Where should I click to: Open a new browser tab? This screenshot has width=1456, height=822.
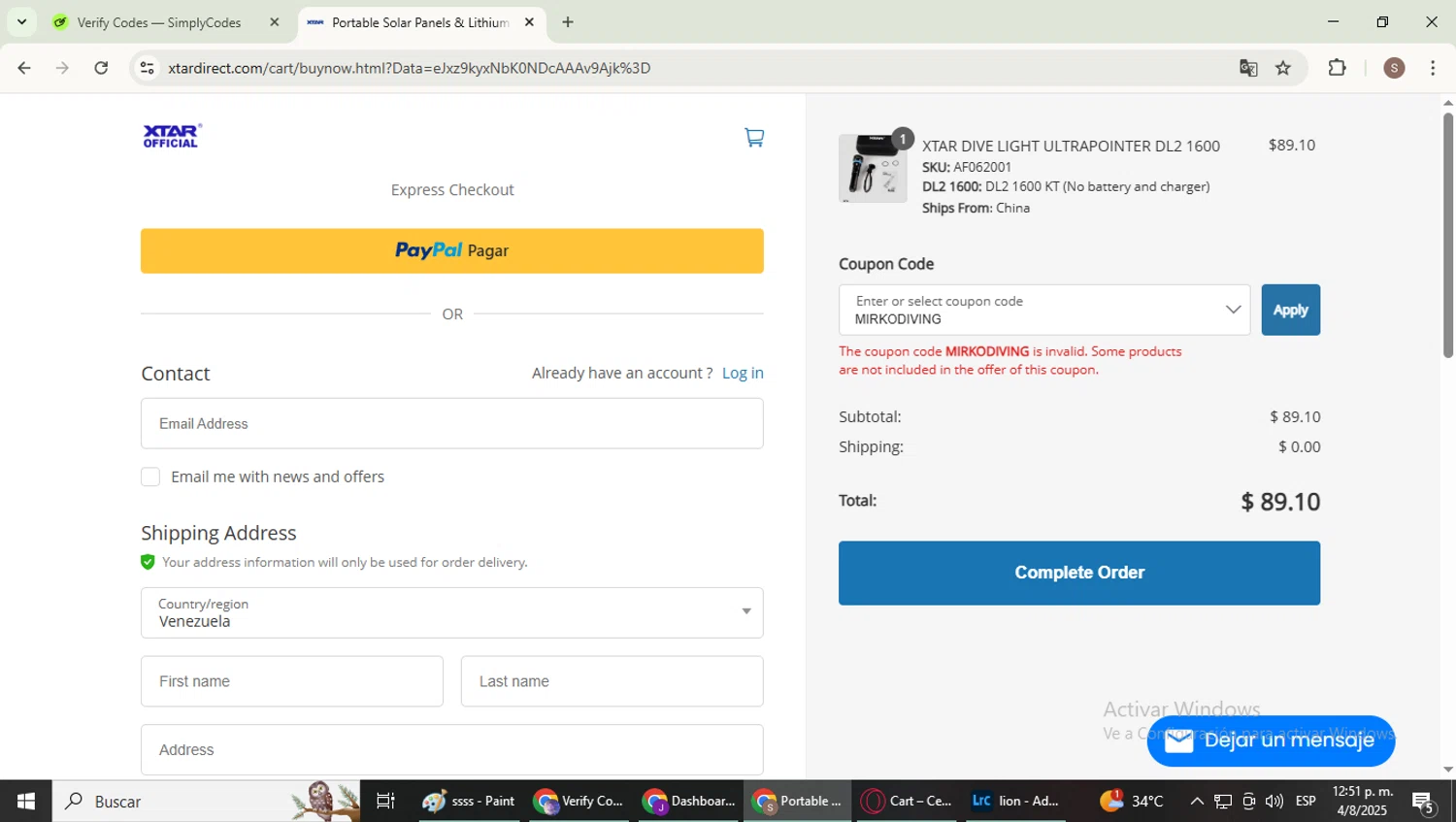(x=568, y=22)
